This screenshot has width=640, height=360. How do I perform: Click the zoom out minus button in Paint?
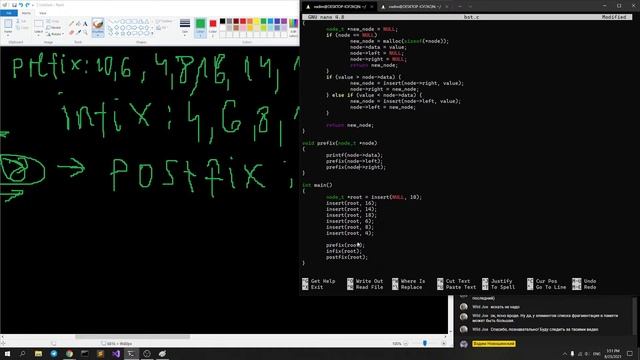coord(406,344)
